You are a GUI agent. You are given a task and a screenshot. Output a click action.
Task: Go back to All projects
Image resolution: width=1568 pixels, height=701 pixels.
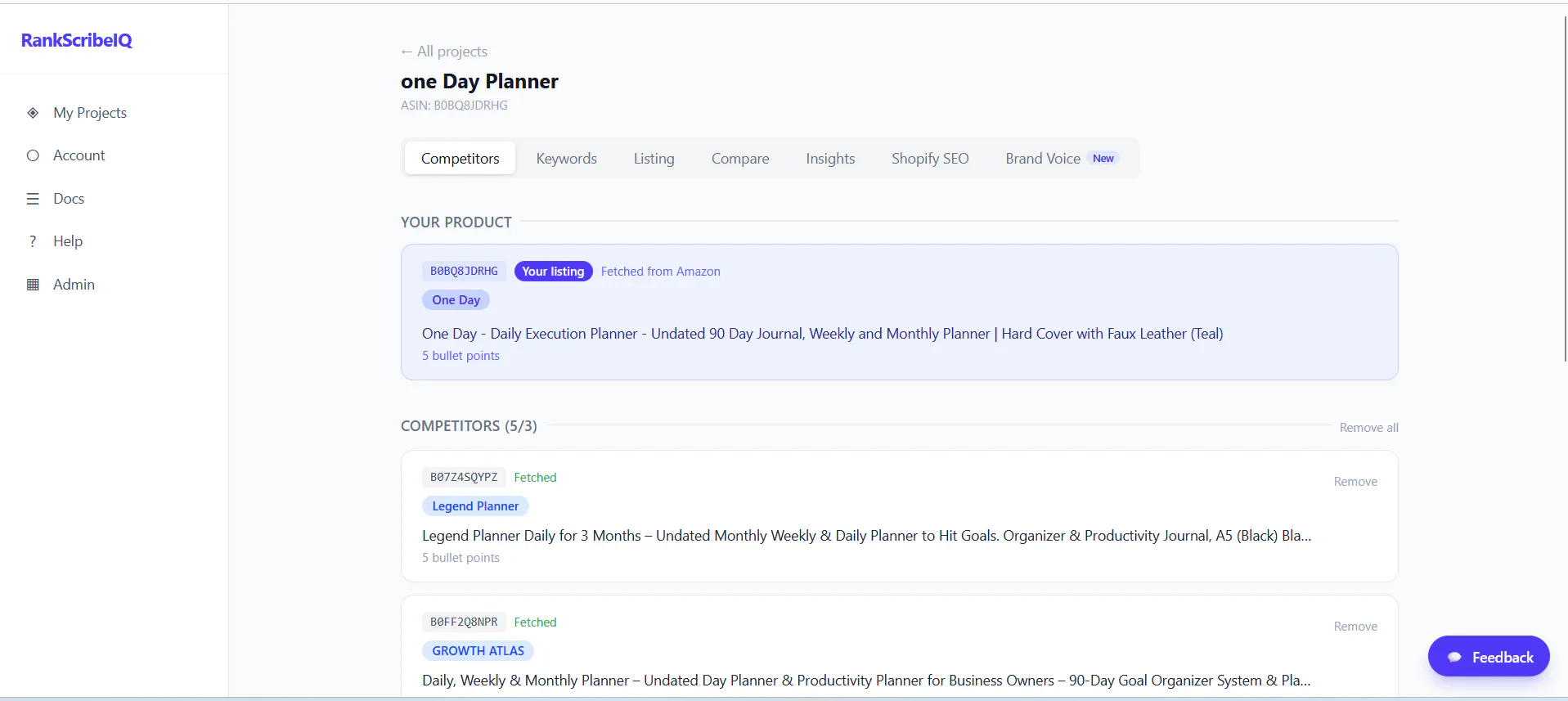click(444, 52)
